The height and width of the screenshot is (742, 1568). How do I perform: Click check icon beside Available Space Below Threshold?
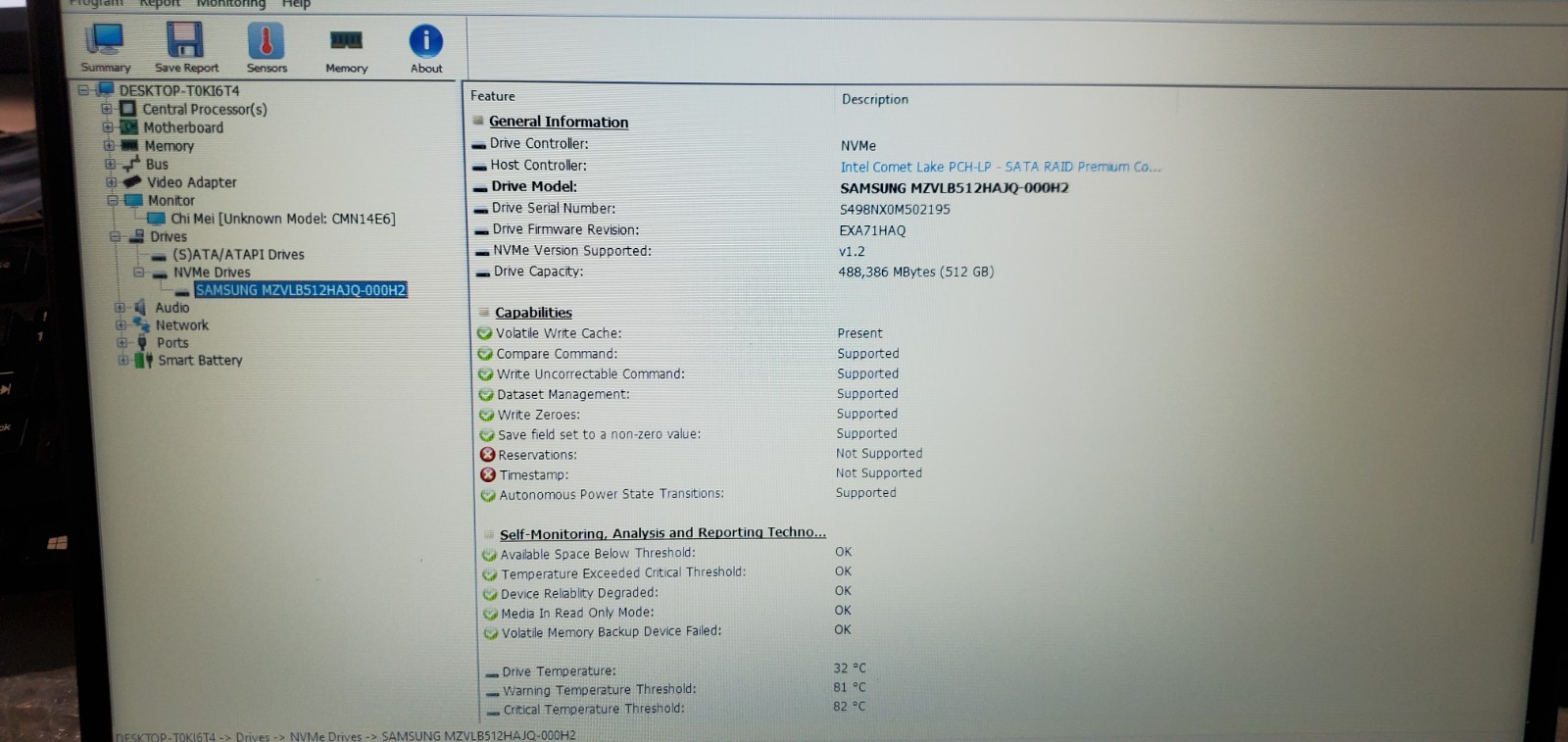tap(489, 555)
